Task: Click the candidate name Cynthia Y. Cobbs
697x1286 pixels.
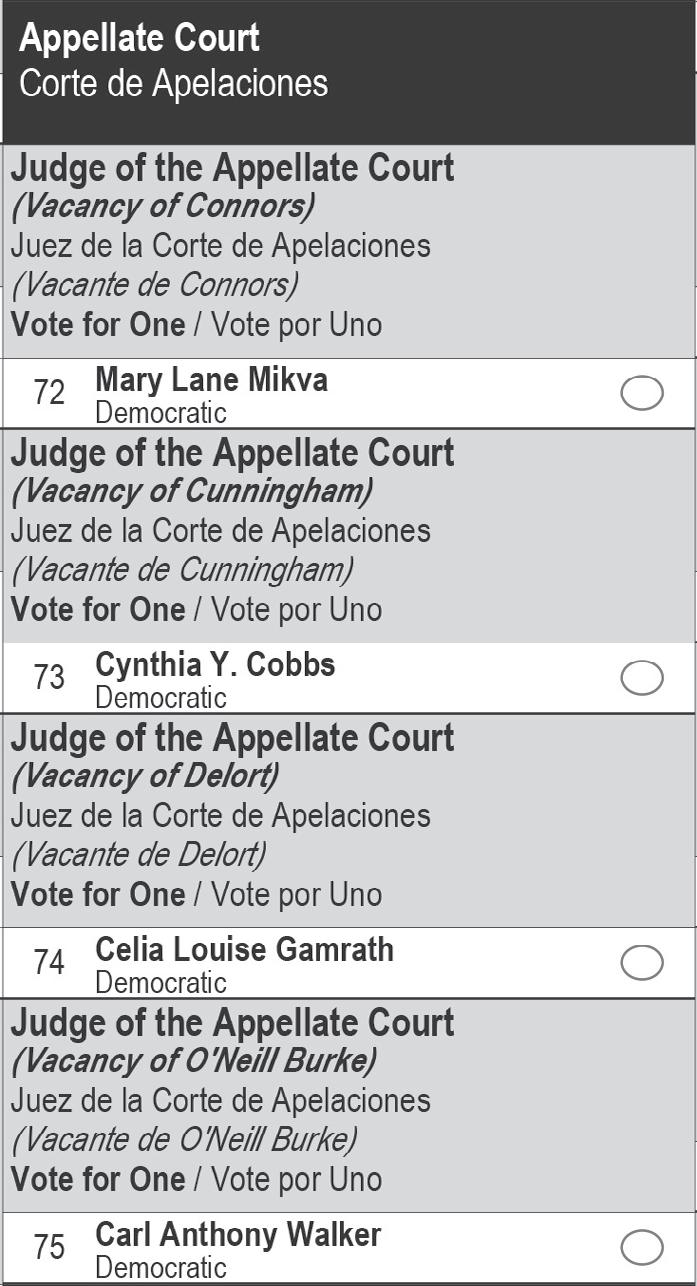Action: [215, 665]
